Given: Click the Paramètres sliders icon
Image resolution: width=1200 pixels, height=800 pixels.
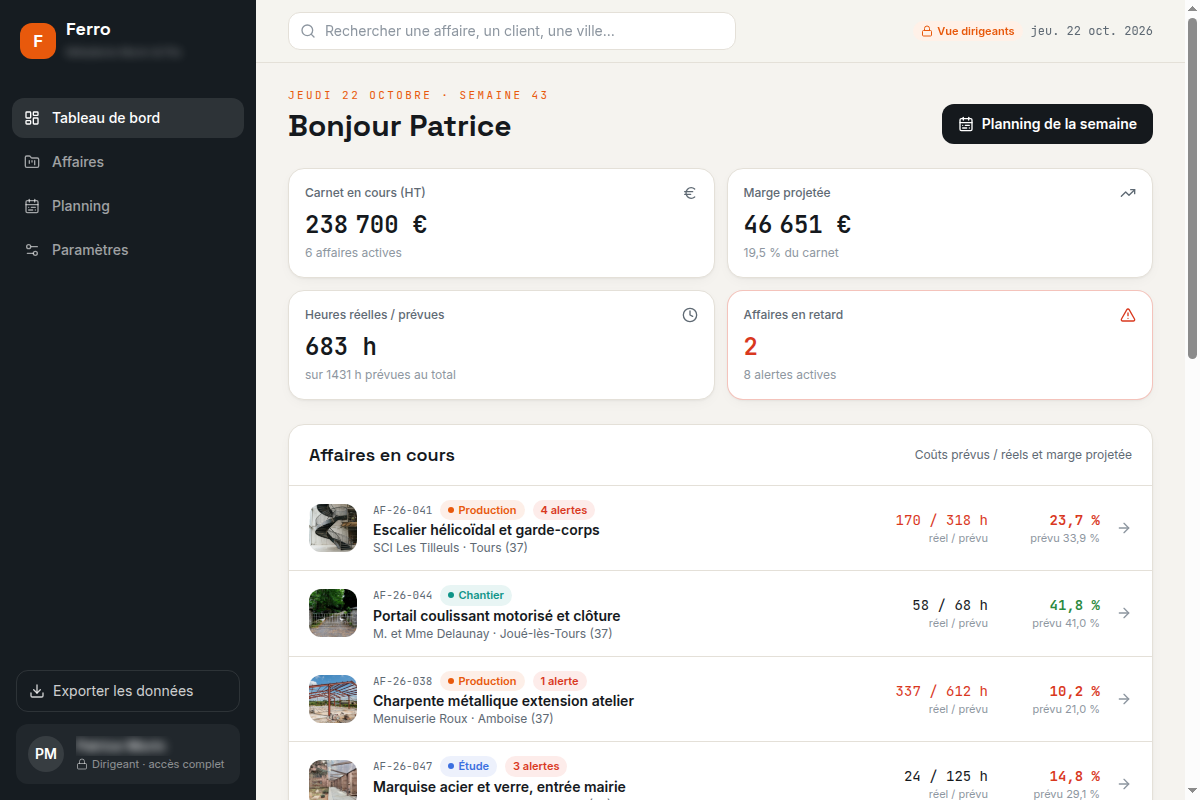Looking at the screenshot, I should point(32,250).
